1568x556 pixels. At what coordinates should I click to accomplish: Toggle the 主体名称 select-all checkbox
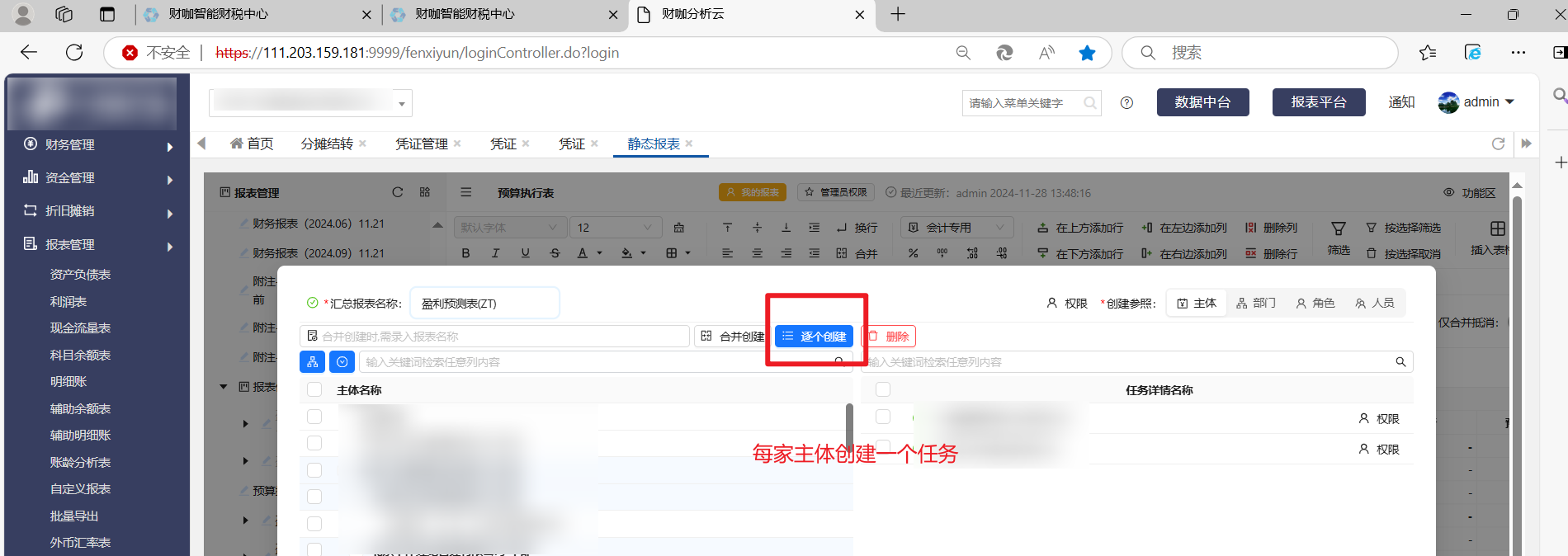pos(314,389)
